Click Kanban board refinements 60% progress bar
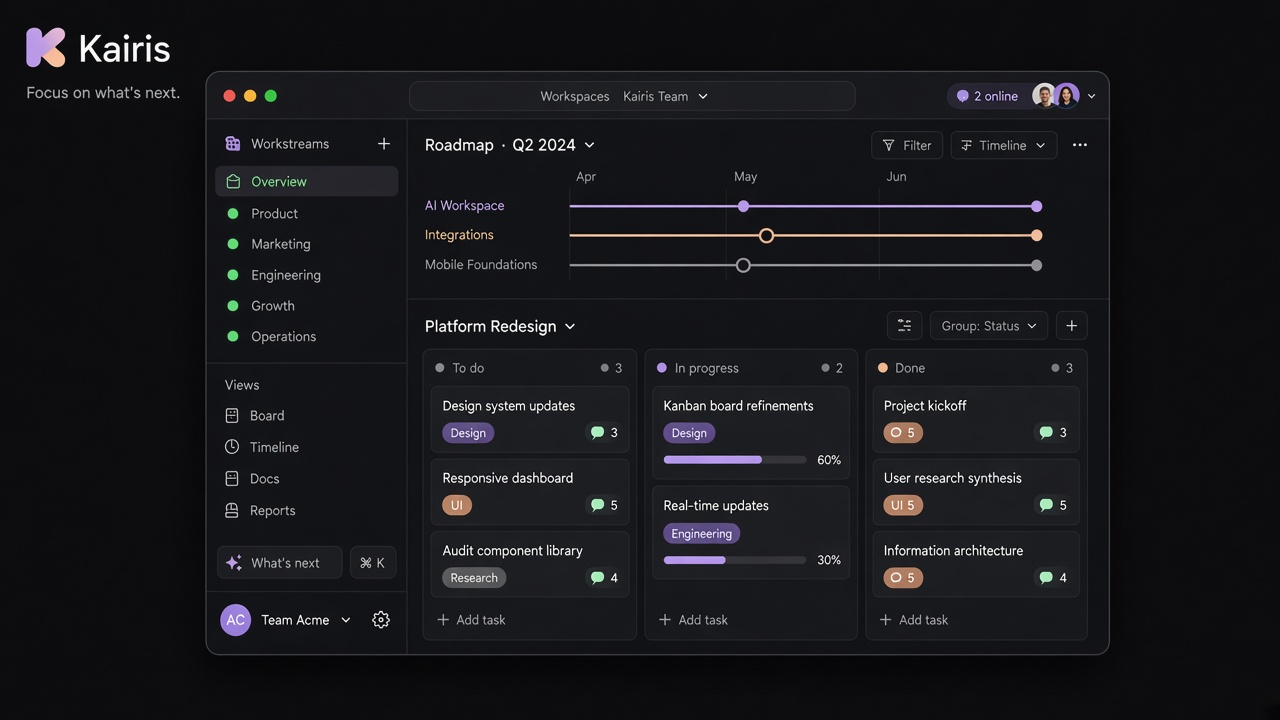Screen dimensions: 1280x720 point(735,460)
